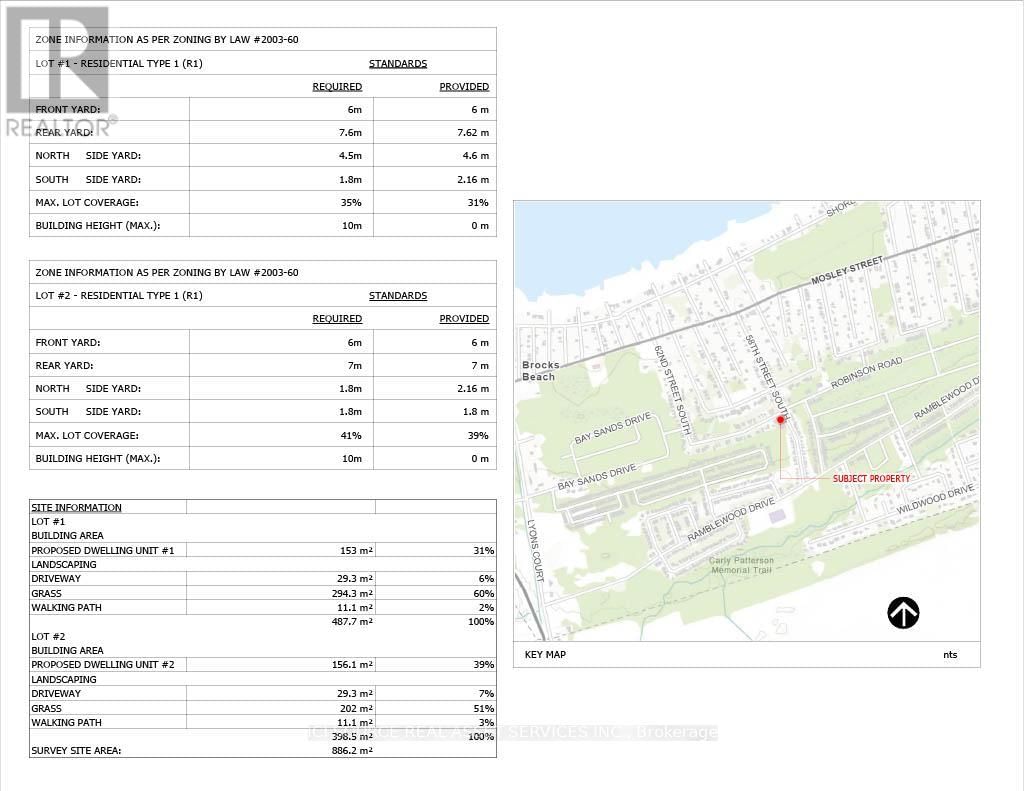The height and width of the screenshot is (791, 1024).
Task: Click Lot #2 "FRONT YARD:" row label
Action: [x=68, y=342]
